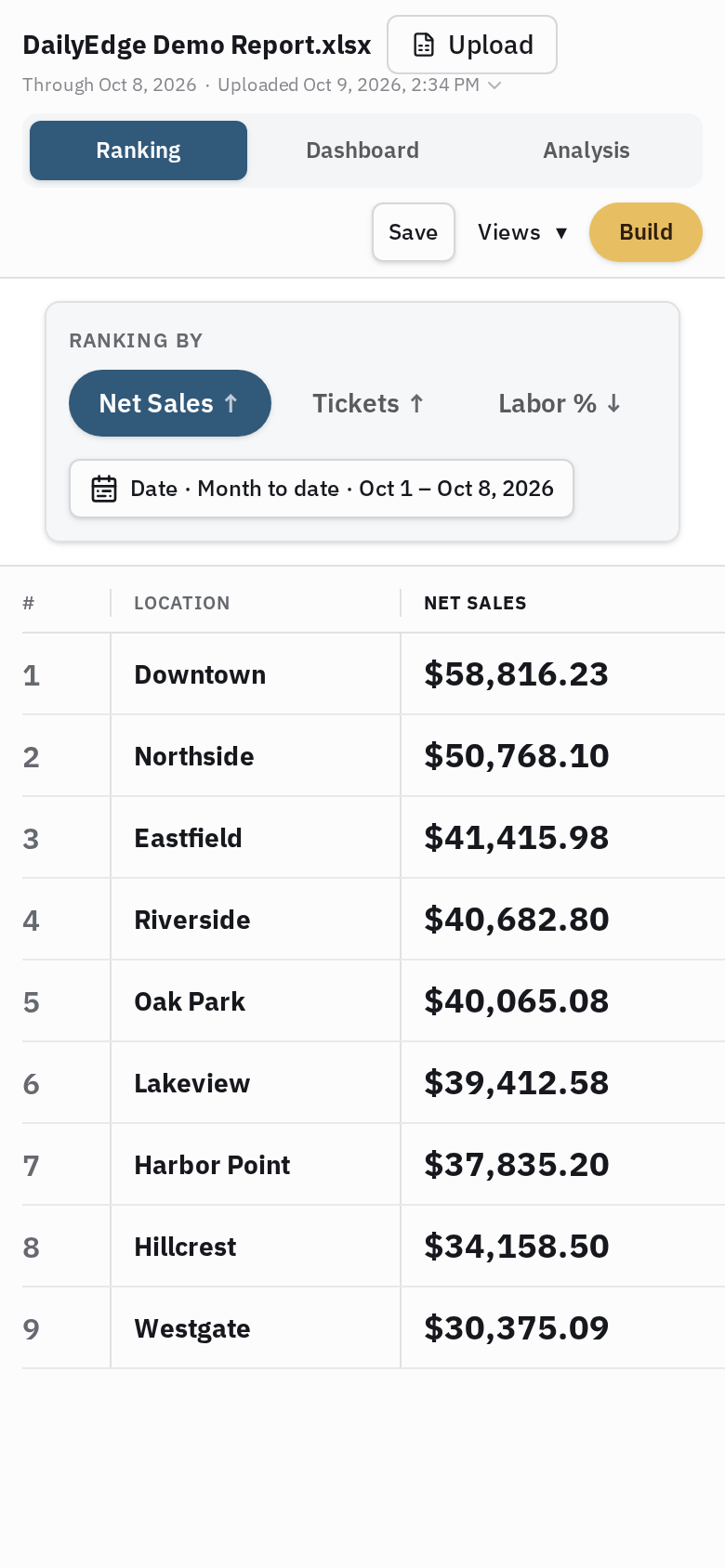725x1568 pixels.
Task: Click the $41,415.98 net sales value
Action: click(x=517, y=838)
